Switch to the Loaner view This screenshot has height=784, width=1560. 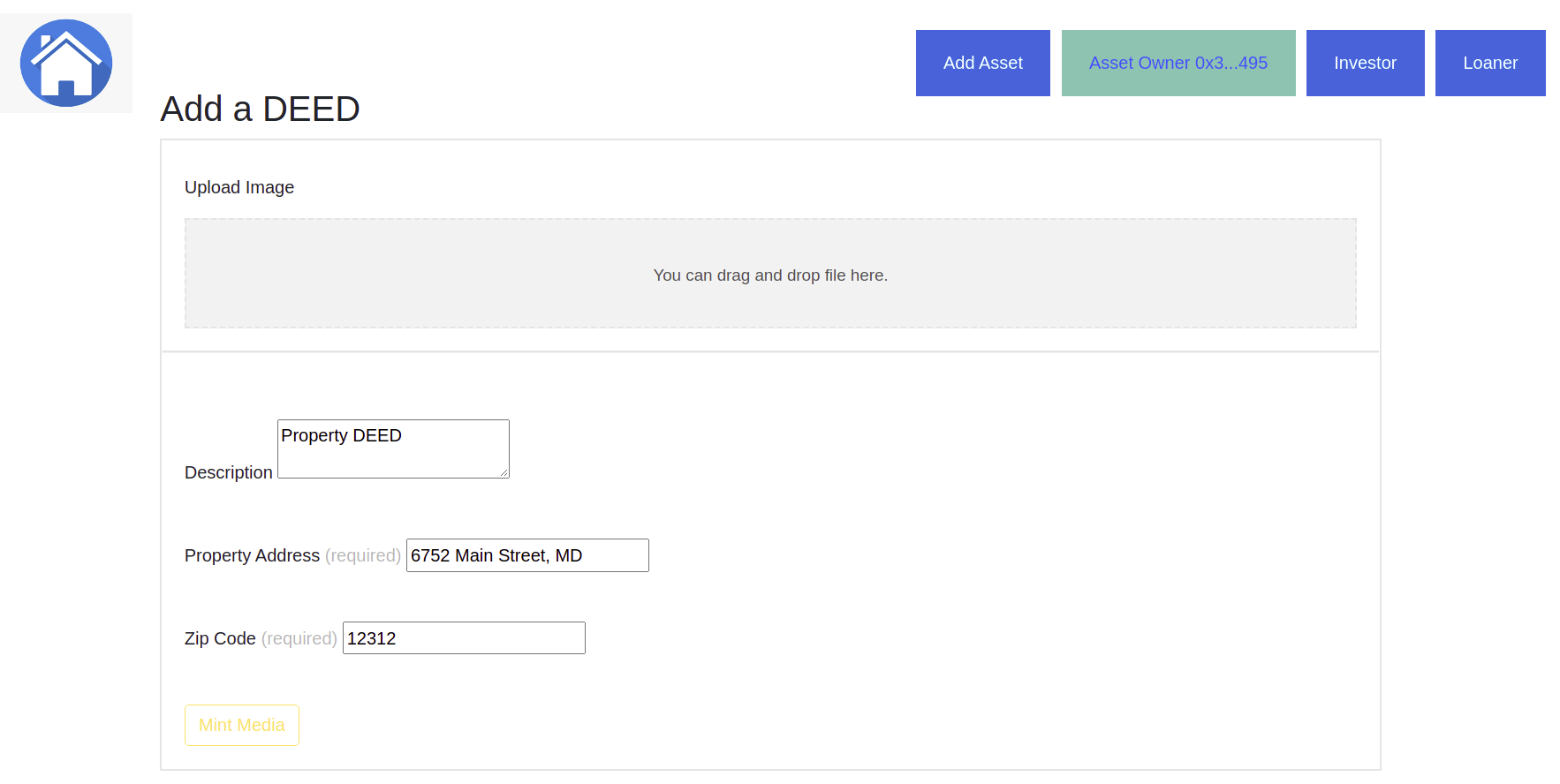pos(1490,63)
